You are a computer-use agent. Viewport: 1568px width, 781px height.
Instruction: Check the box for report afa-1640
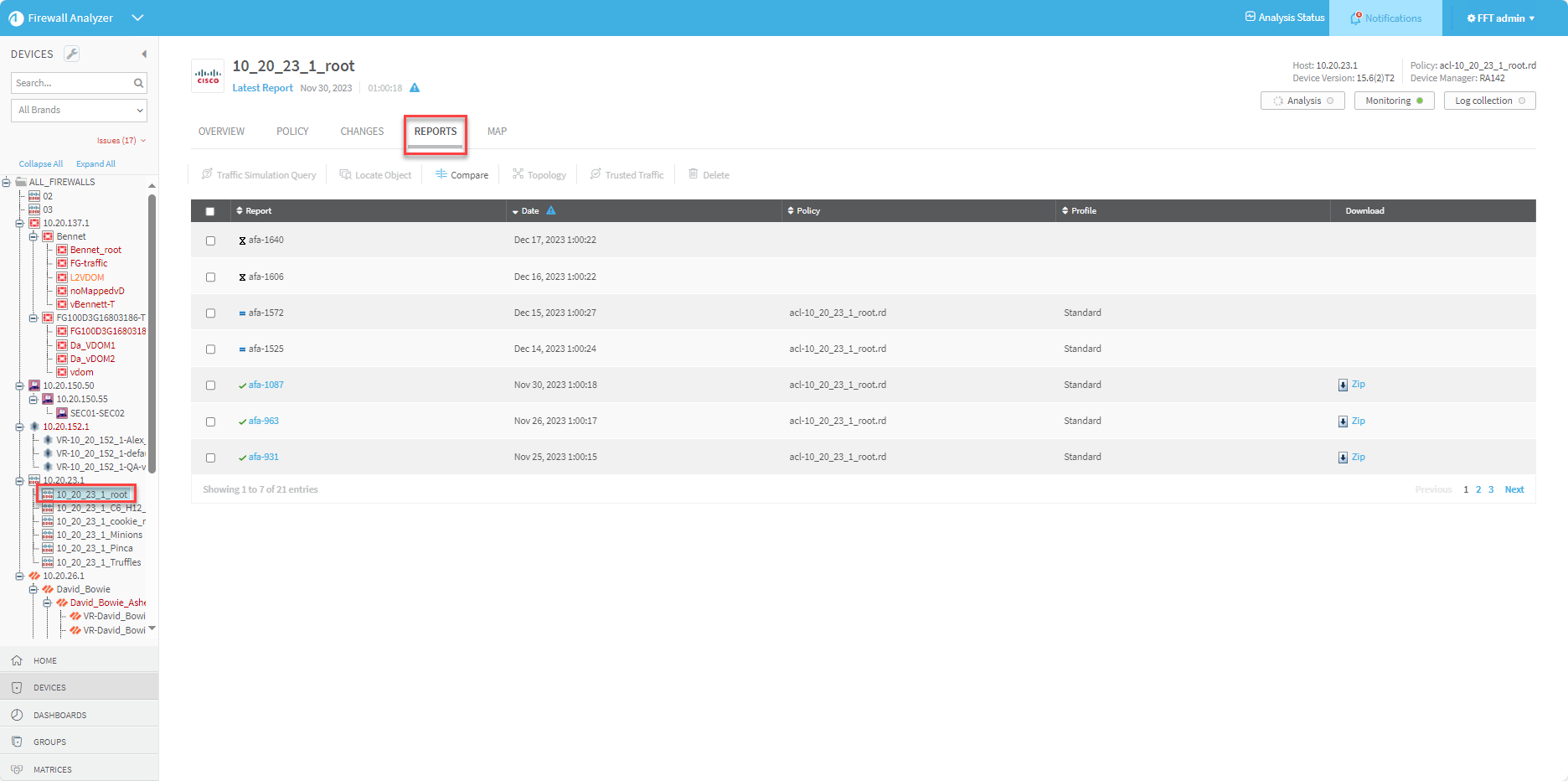click(x=210, y=241)
